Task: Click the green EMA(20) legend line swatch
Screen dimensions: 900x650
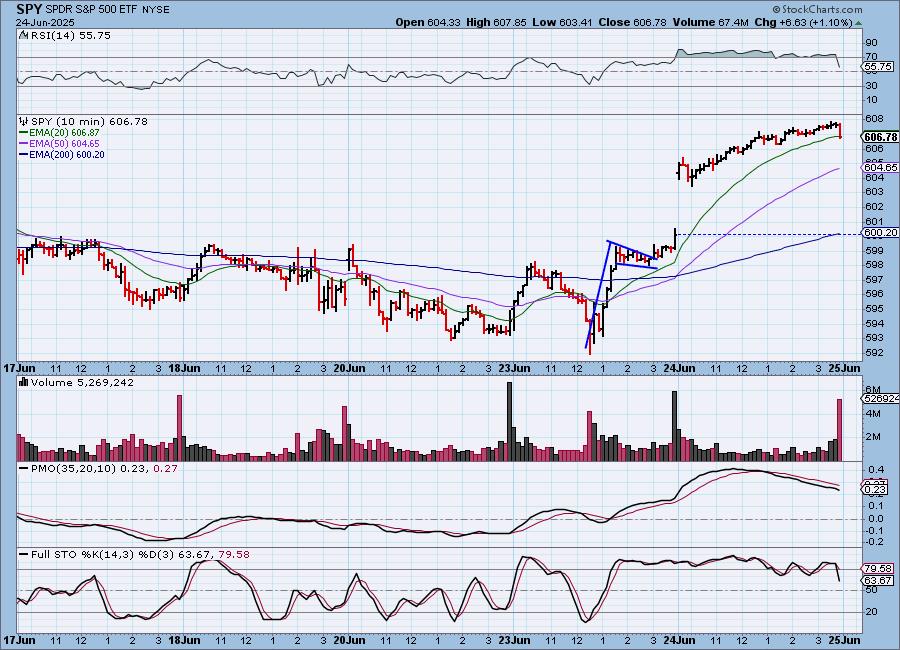Action: [x=24, y=133]
